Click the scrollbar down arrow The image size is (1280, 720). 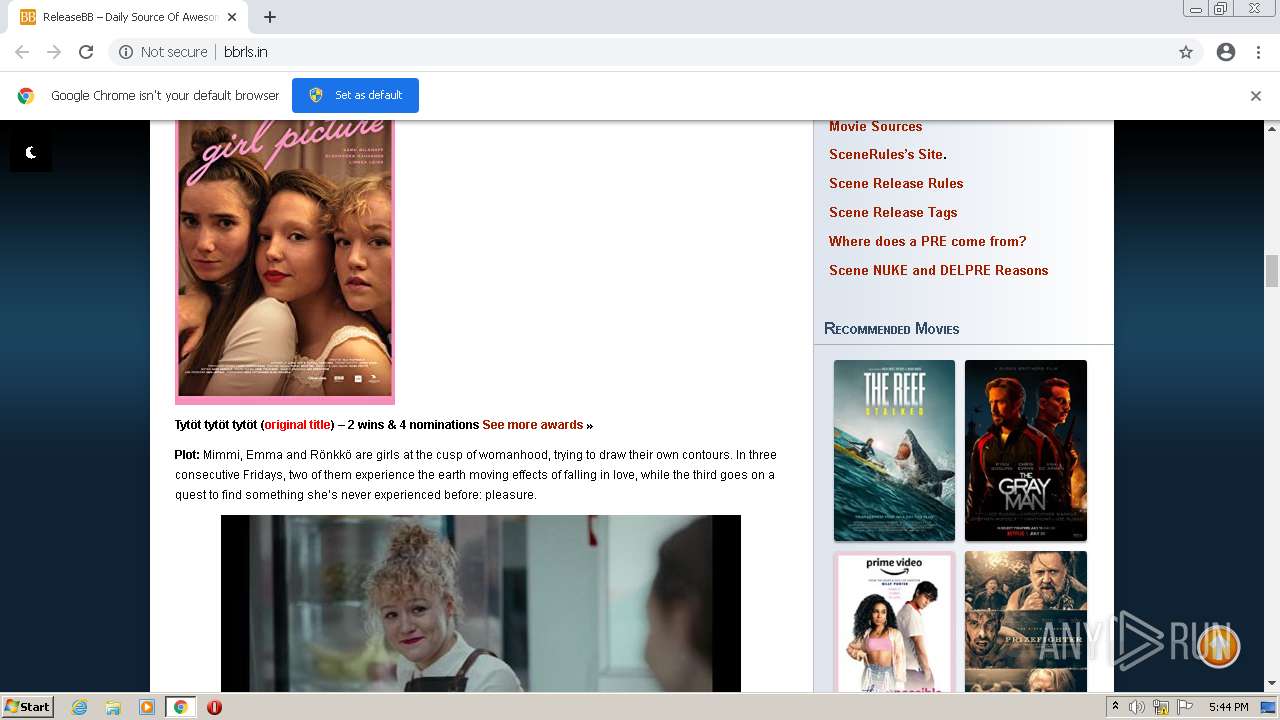point(1272,684)
